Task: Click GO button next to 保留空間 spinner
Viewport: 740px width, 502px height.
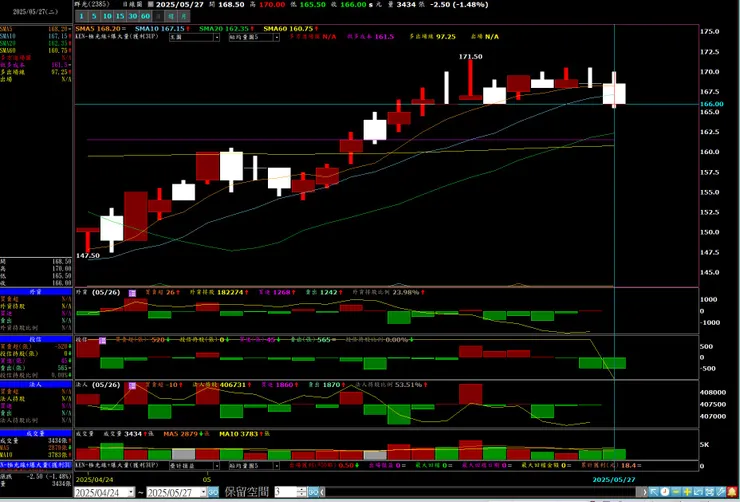Action: 313,492
